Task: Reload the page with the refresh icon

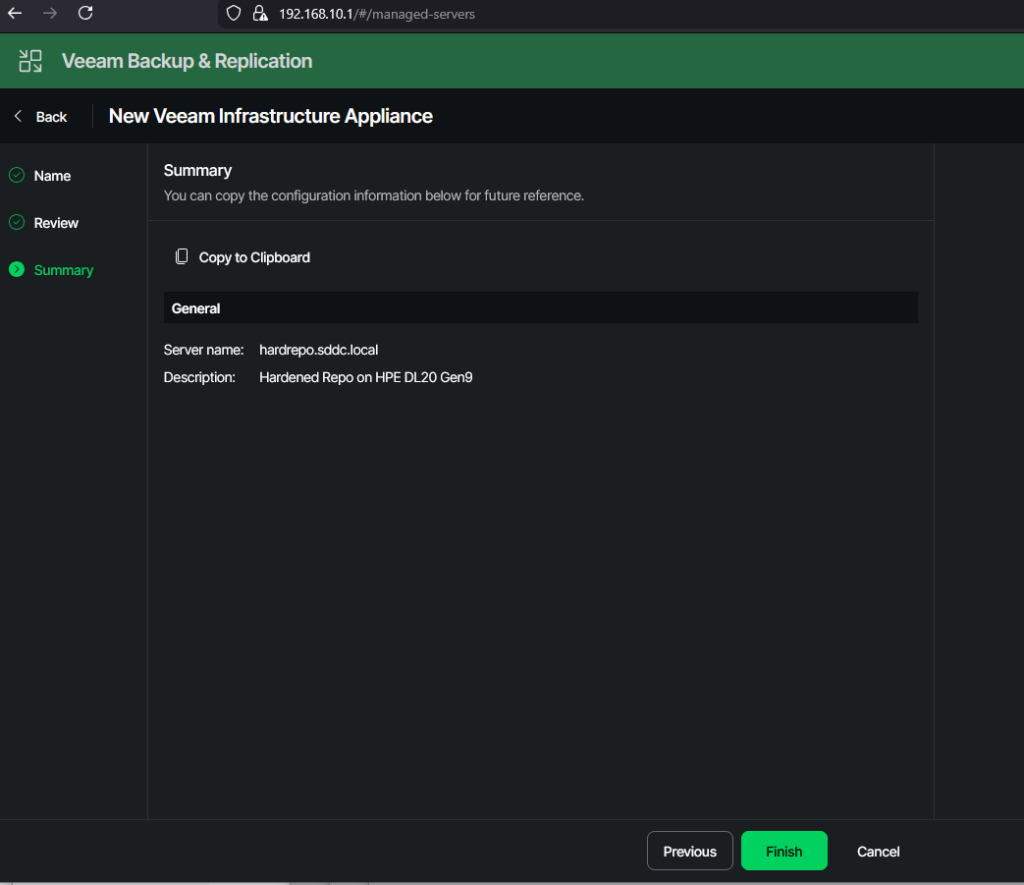Action: (86, 13)
